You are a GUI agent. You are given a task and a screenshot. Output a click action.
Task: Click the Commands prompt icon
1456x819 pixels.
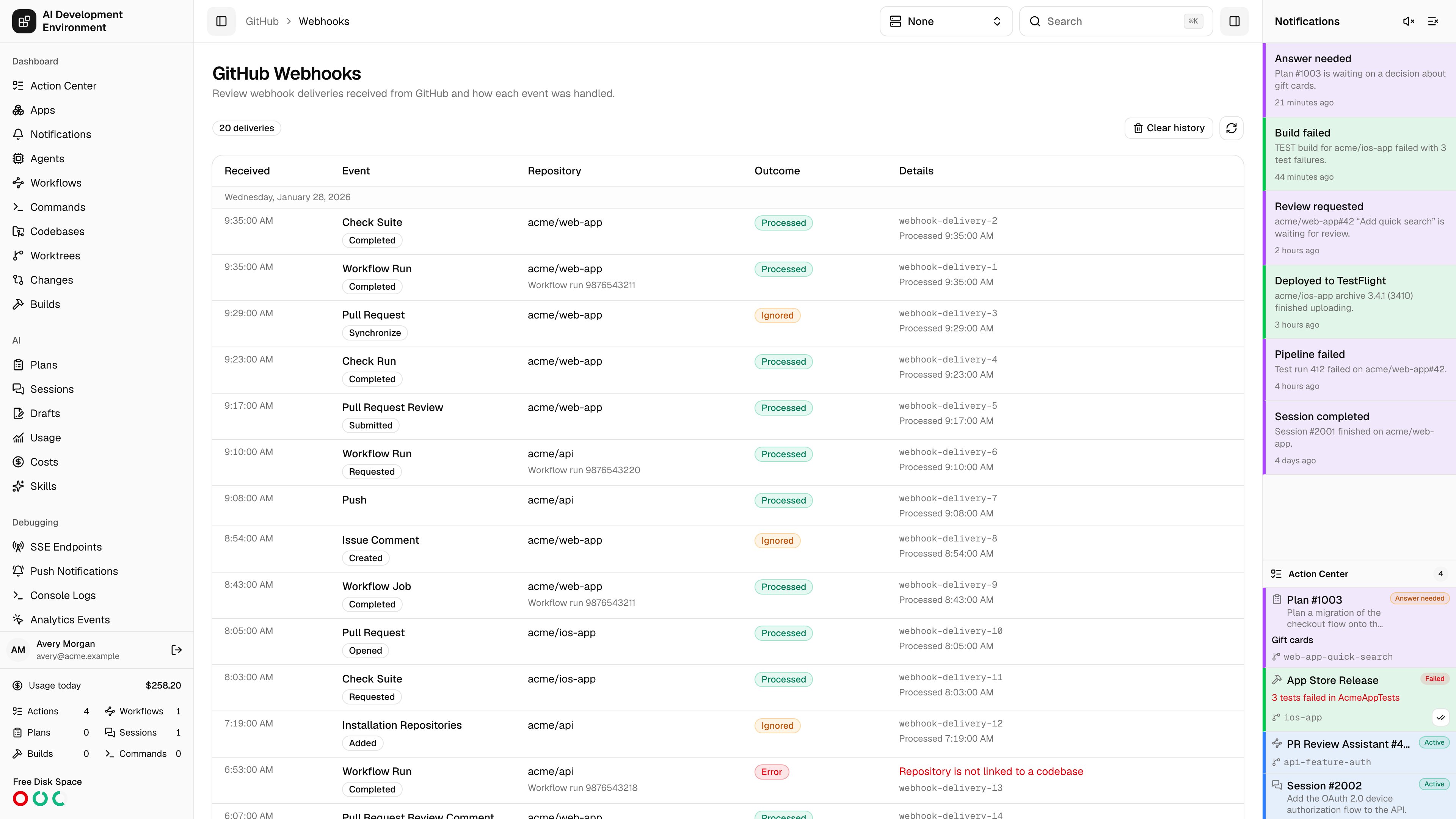point(18,207)
